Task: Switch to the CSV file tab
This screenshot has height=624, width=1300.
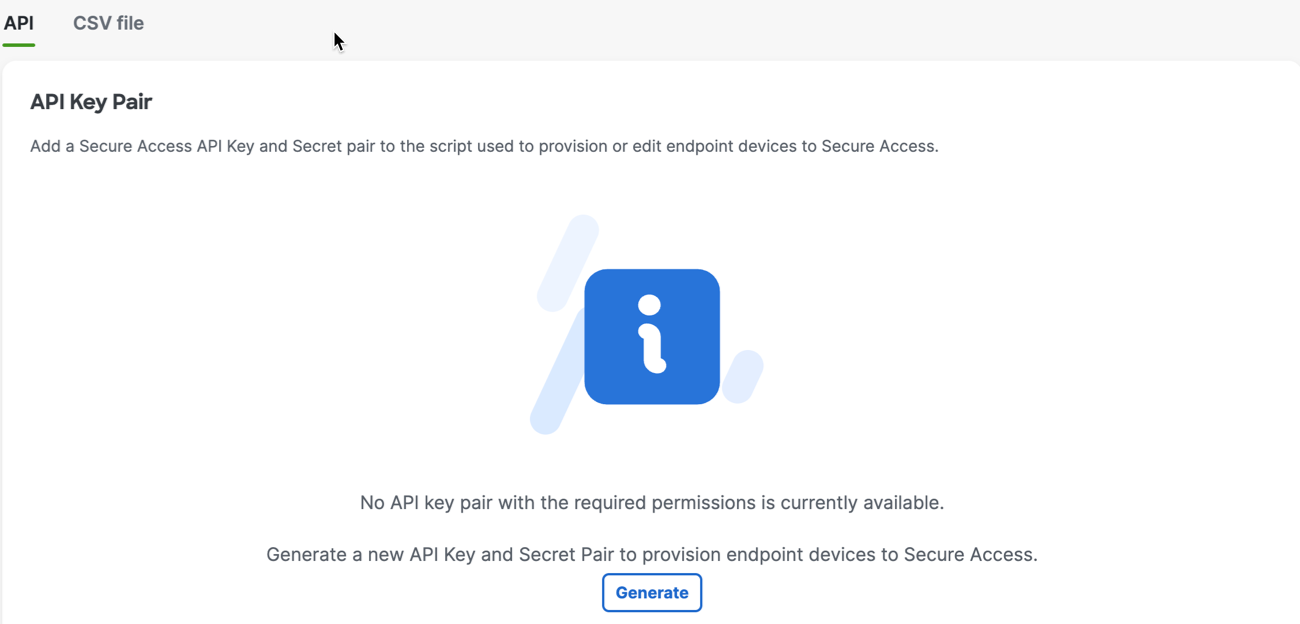Action: (108, 23)
